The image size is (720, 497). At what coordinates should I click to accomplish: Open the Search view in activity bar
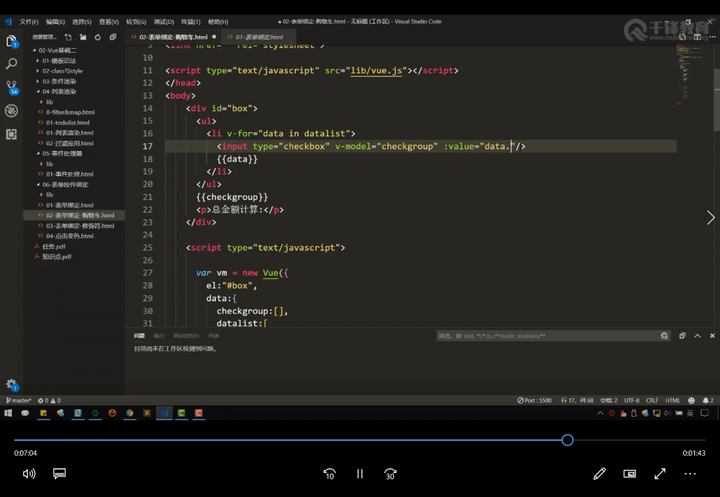click(11, 64)
